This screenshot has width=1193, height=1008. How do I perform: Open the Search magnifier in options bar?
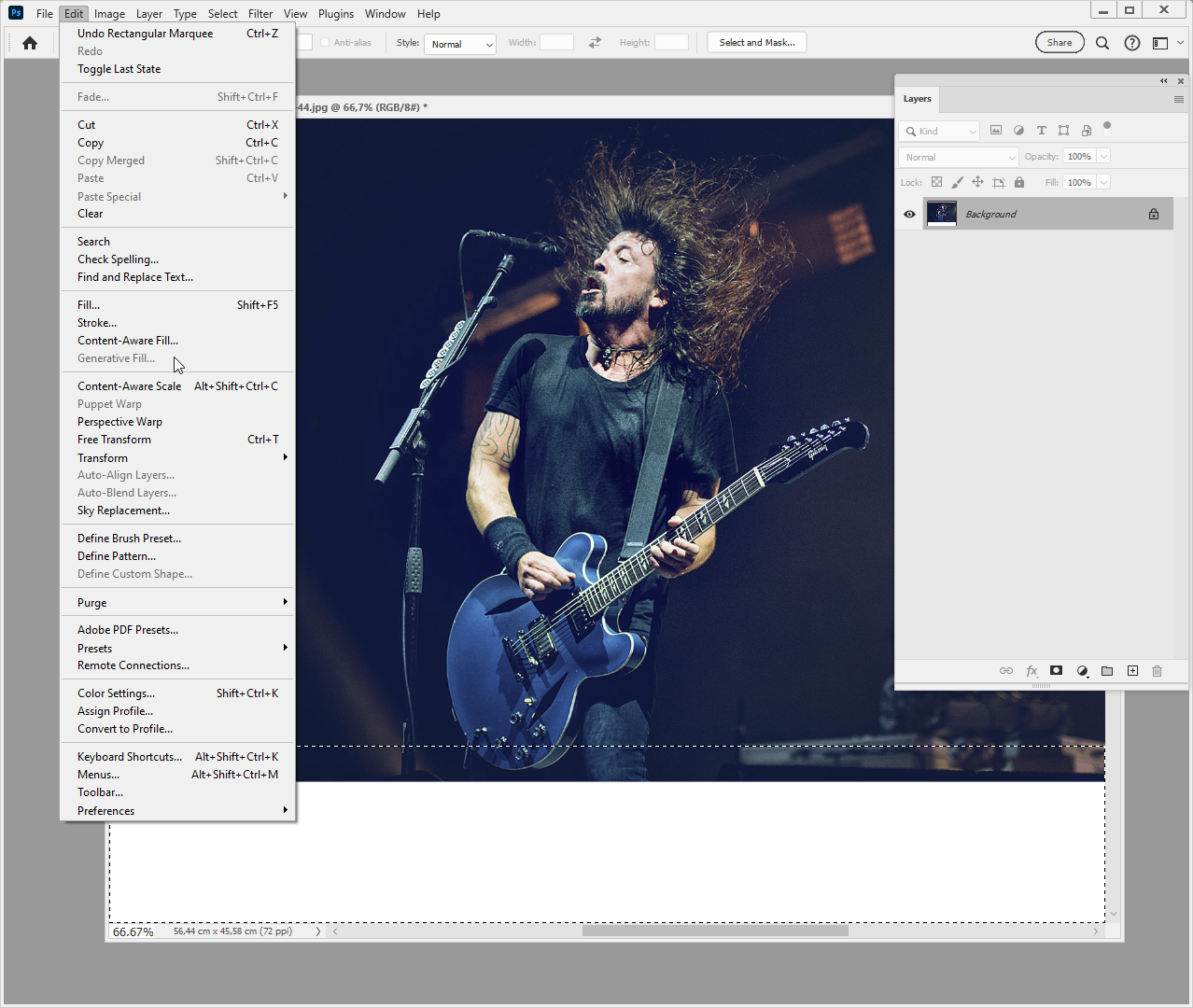pyautogui.click(x=1102, y=43)
